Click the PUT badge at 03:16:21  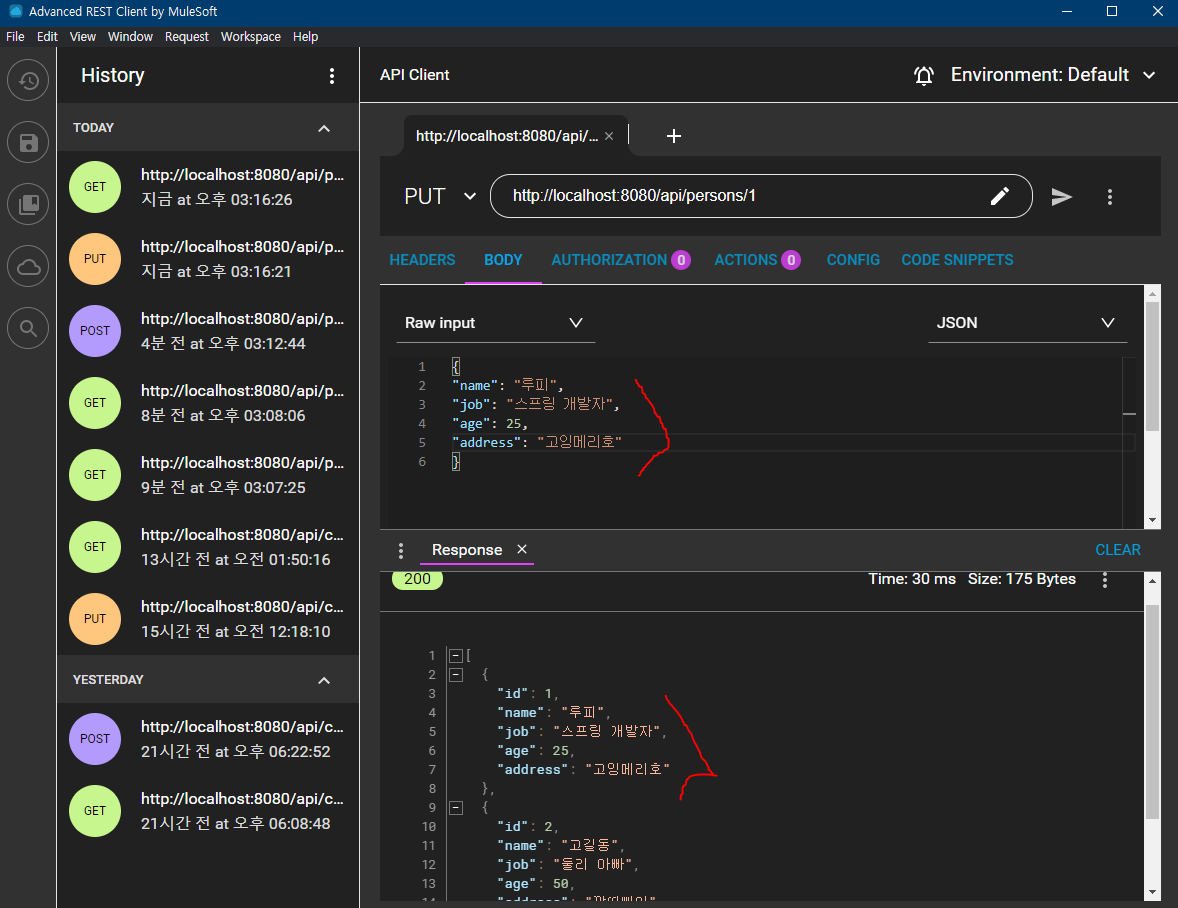pyautogui.click(x=95, y=259)
